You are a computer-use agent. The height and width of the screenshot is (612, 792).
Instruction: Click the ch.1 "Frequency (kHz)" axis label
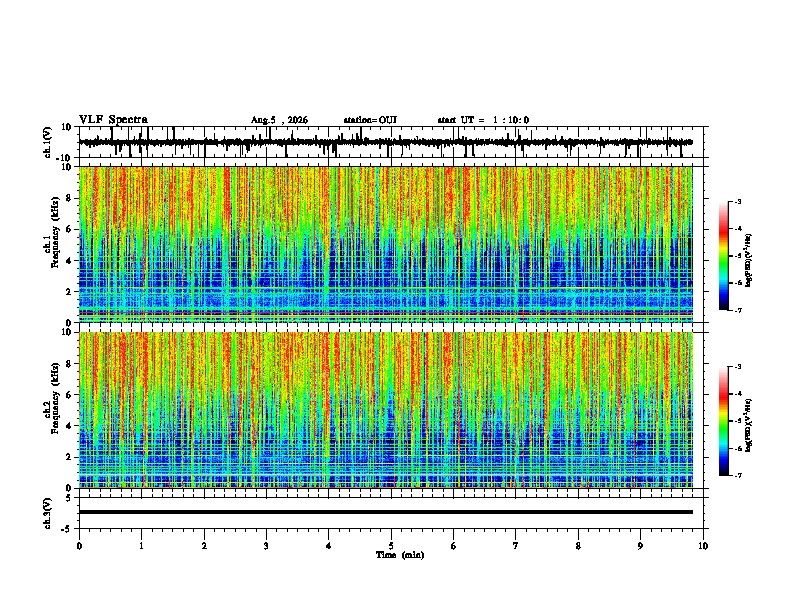click(x=56, y=233)
